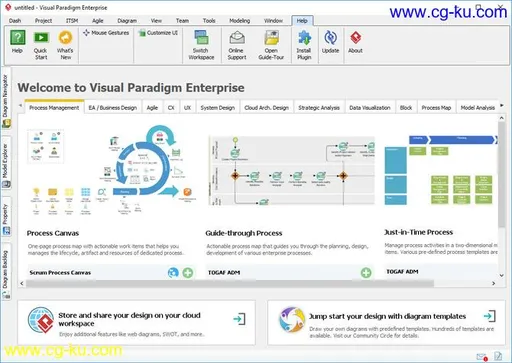Switch to the CX tab

click(x=171, y=107)
